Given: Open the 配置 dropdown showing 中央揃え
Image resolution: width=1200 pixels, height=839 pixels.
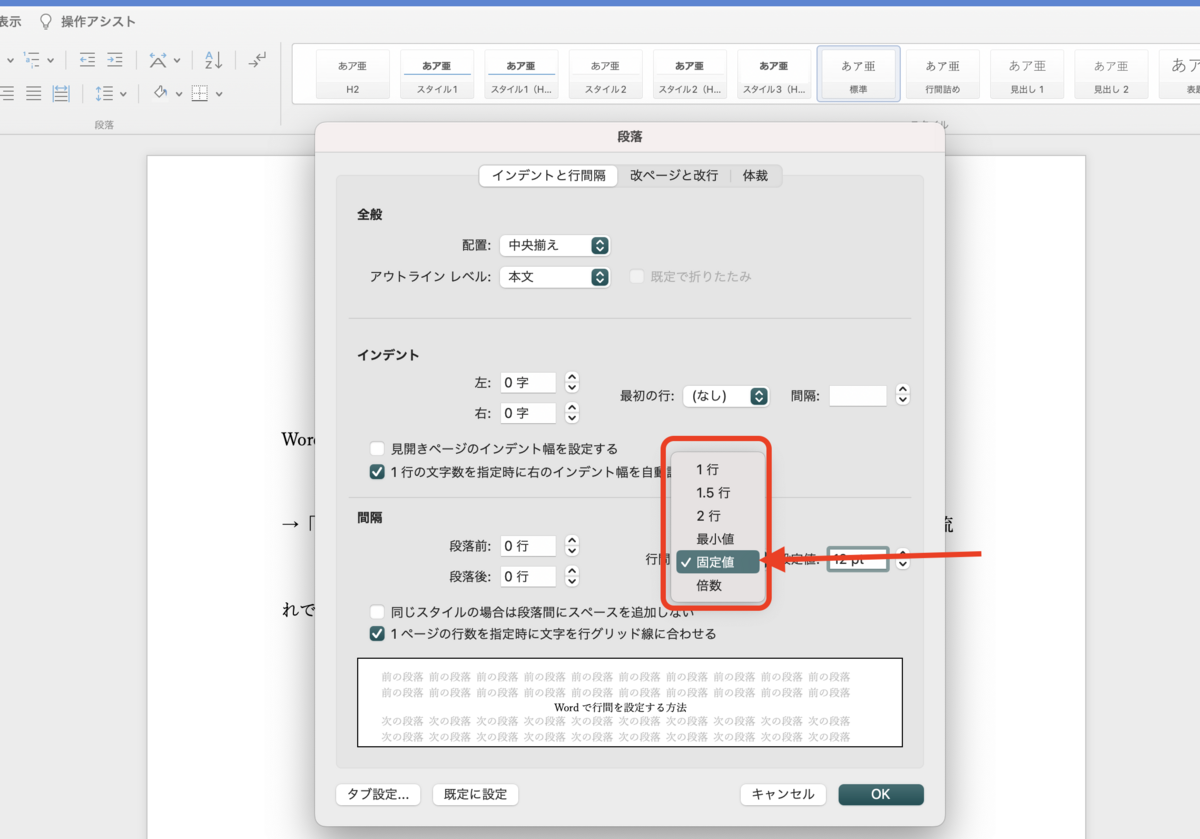Looking at the screenshot, I should [x=555, y=245].
